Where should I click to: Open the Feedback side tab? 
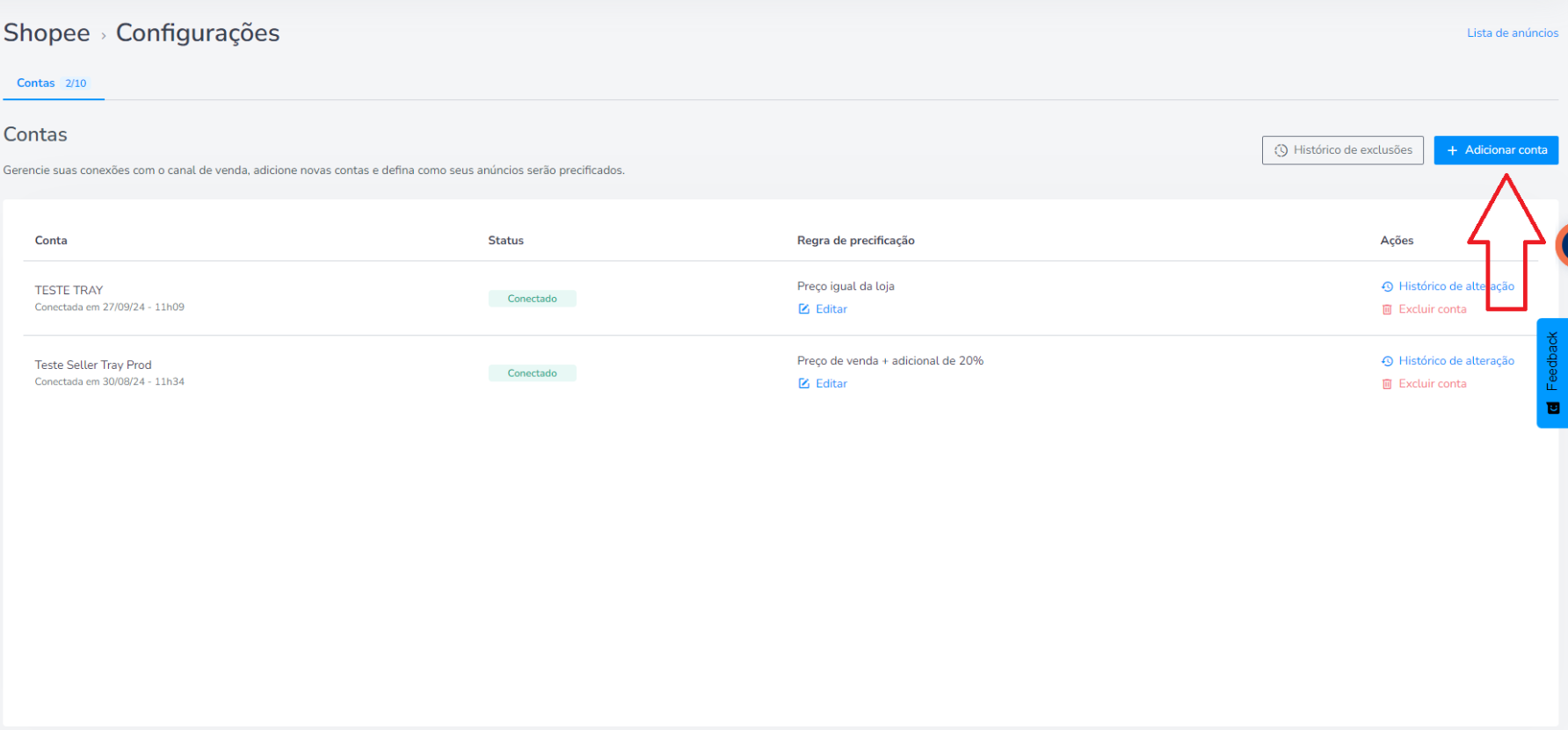click(1552, 372)
